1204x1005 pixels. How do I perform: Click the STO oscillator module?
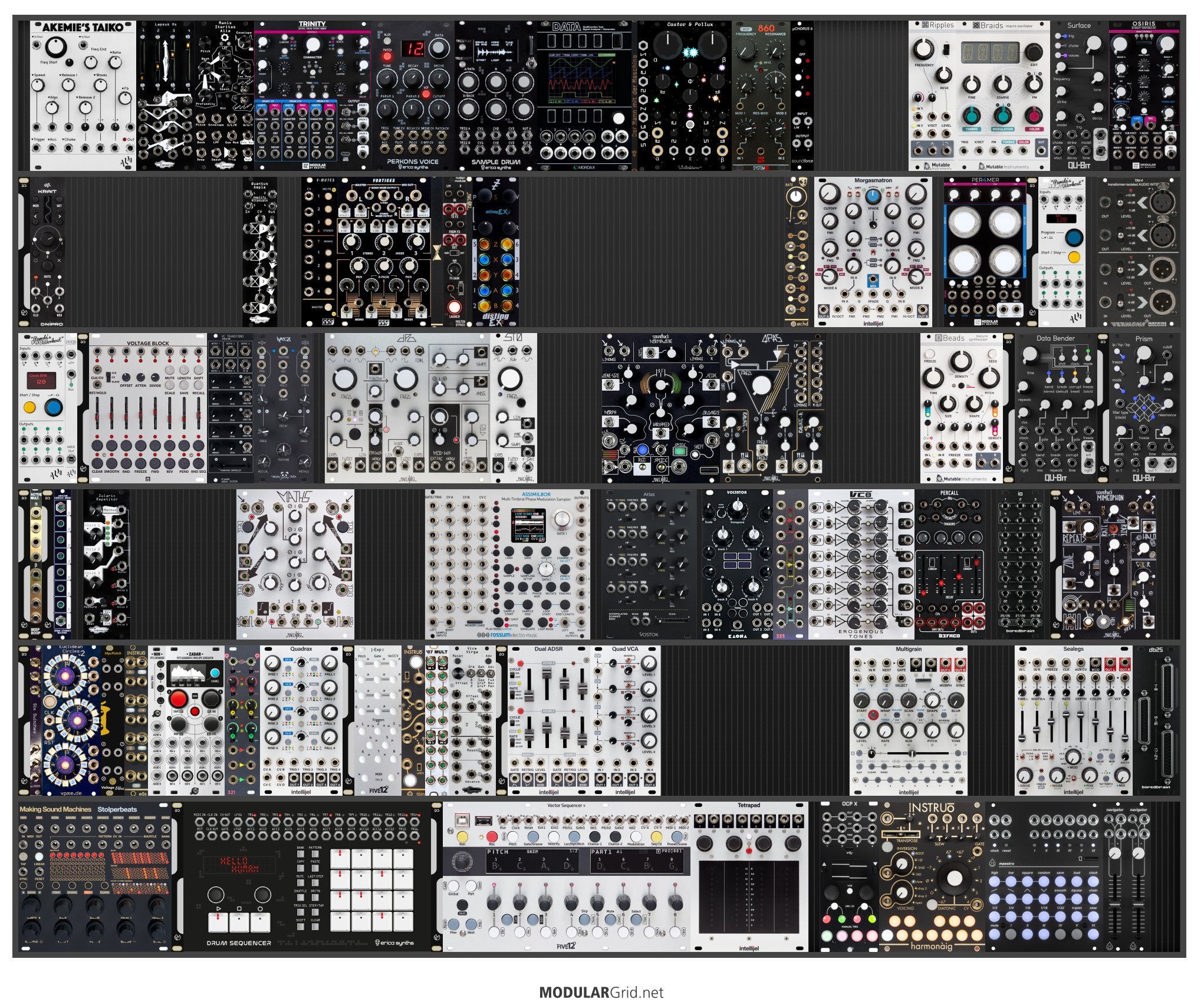tap(514, 408)
